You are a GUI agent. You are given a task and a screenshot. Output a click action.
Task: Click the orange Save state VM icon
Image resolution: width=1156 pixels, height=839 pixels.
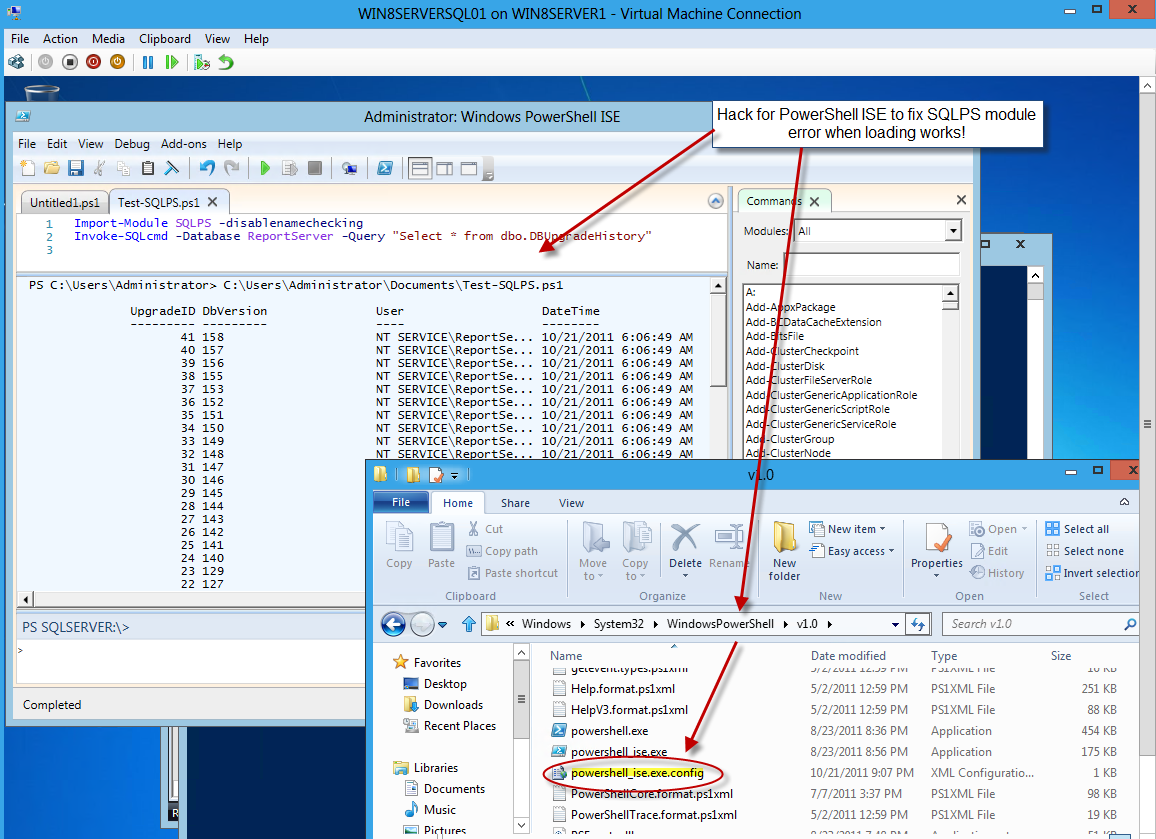tap(117, 63)
